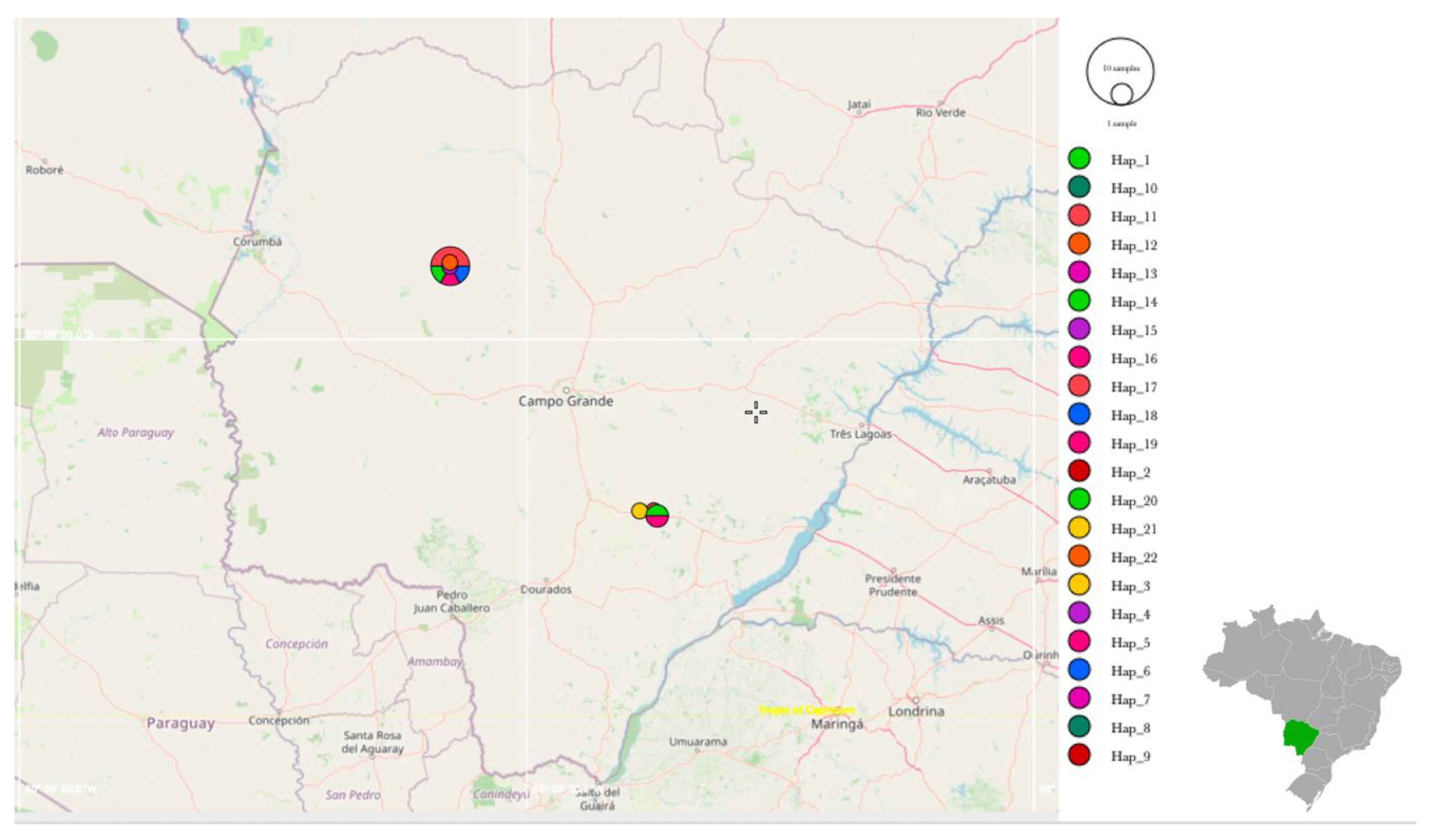
Task: Click the Hap_10 dark teal legend swatch
Action: tap(1079, 187)
